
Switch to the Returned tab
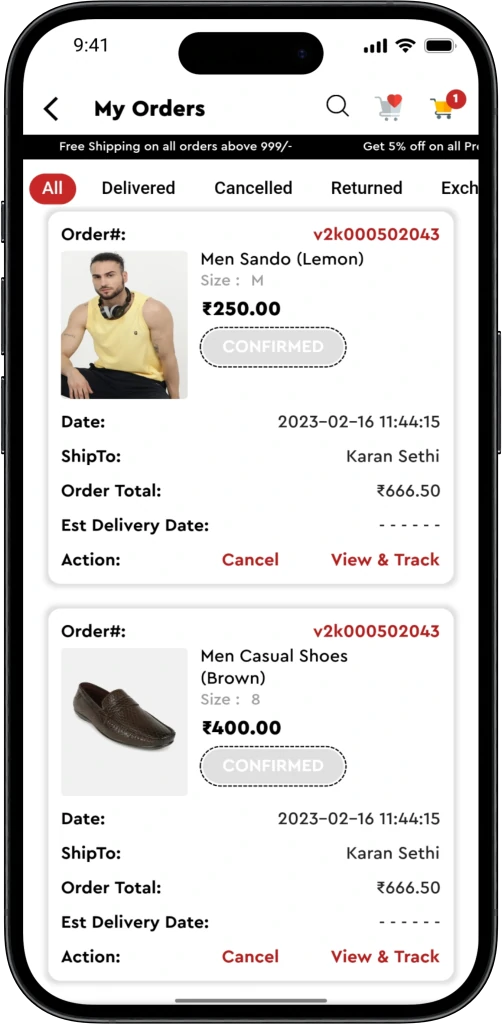pos(366,188)
